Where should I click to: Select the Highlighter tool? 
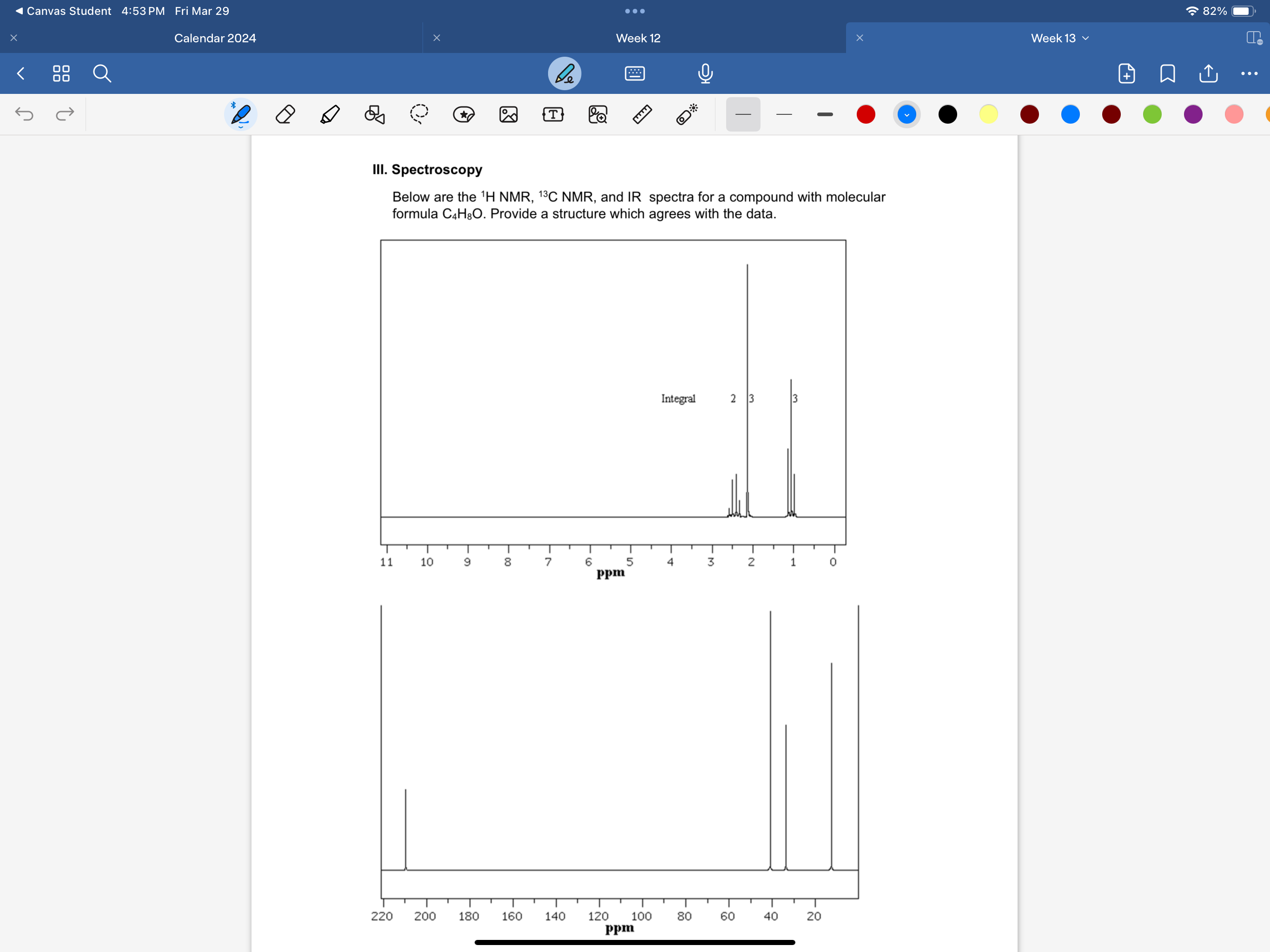point(330,114)
